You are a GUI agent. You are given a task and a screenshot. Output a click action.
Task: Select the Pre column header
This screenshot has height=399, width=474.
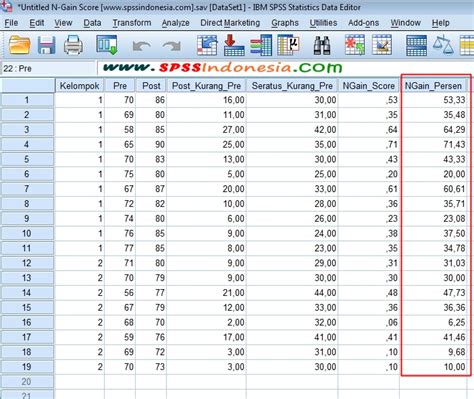click(120, 86)
